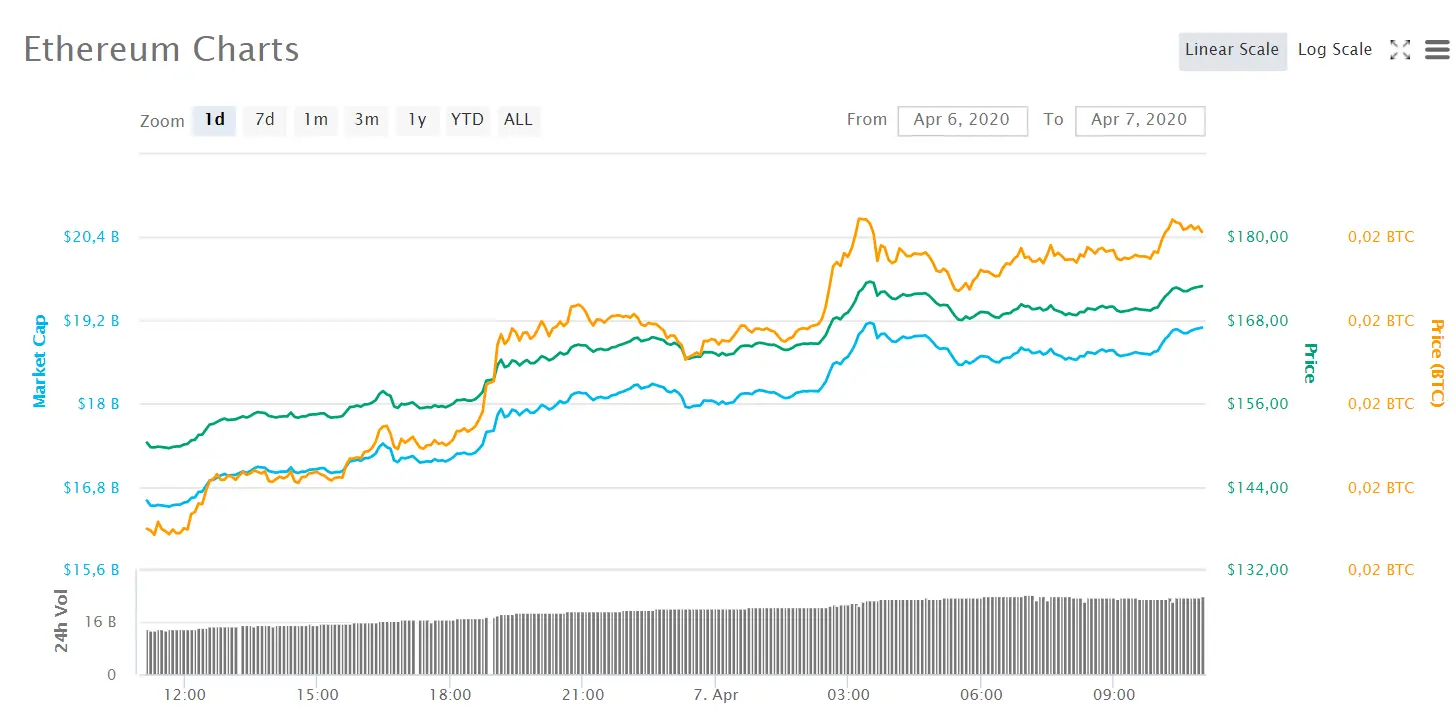Viewport: 1456px width, 721px height.
Task: Click the fullscreen expand icon
Action: 1400,49
